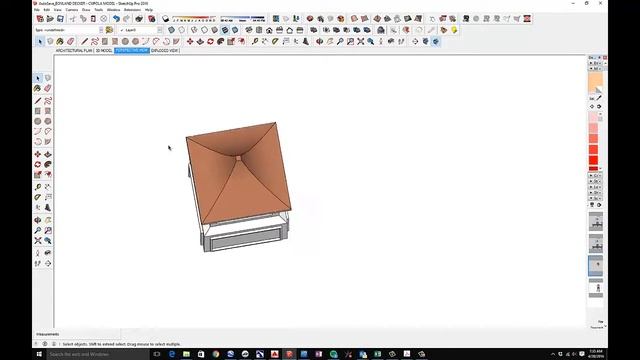Open Task View on the taskbar

click(x=157, y=354)
